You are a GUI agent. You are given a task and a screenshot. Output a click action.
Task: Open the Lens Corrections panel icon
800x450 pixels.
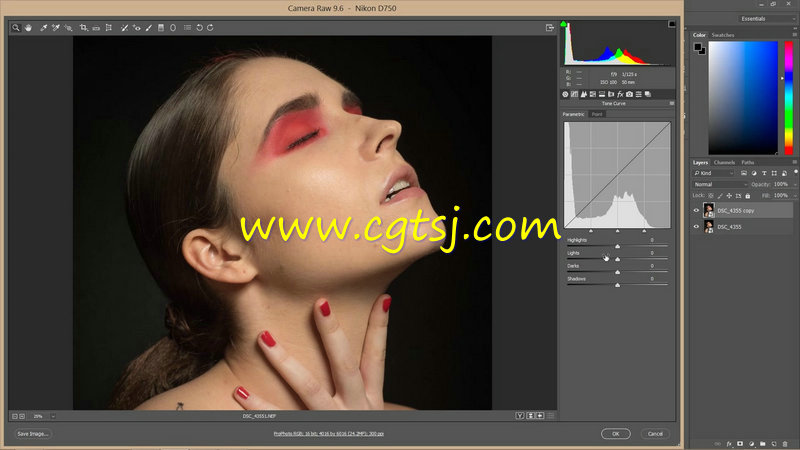click(x=611, y=94)
